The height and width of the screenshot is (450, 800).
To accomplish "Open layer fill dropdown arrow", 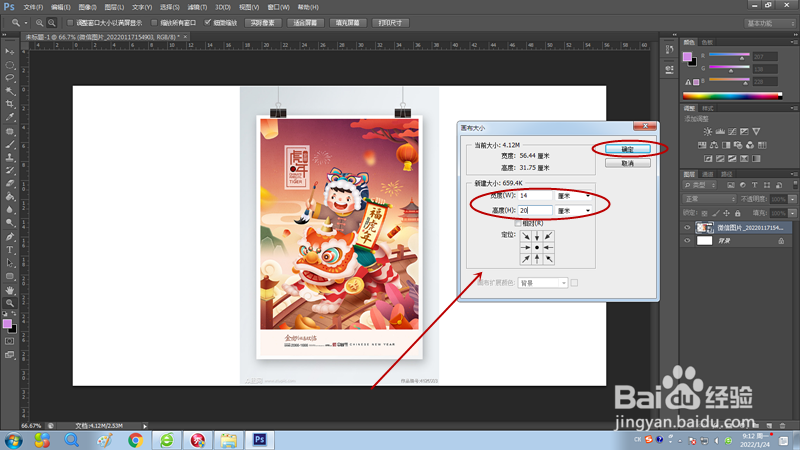I will (792, 213).
